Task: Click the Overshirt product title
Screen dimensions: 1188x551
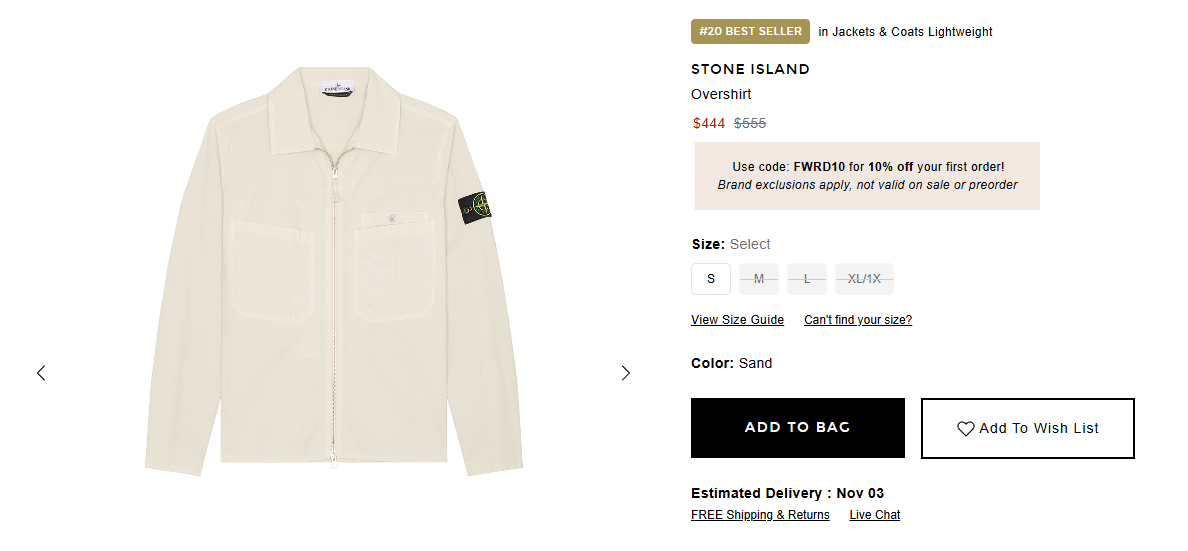Action: click(x=721, y=94)
